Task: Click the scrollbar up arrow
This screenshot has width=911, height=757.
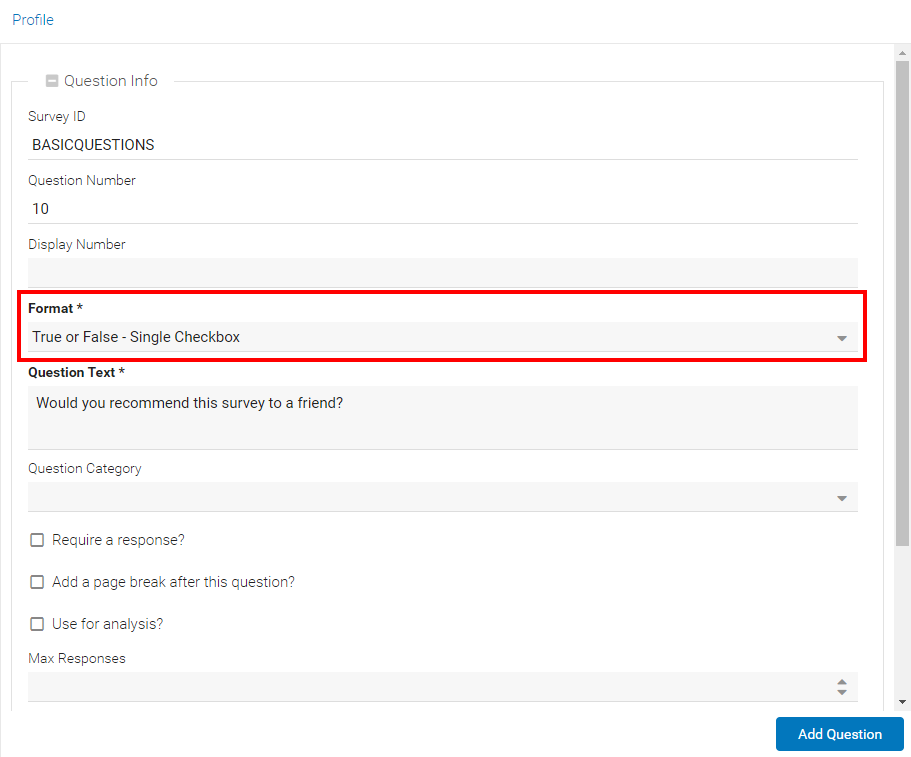Action: point(902,53)
